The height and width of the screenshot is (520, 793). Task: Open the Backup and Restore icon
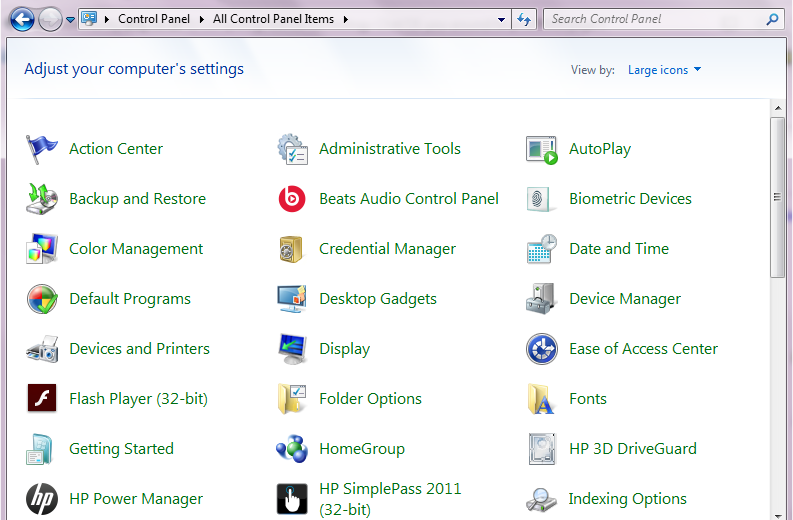(41, 199)
